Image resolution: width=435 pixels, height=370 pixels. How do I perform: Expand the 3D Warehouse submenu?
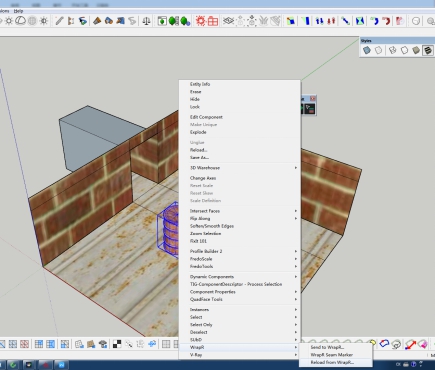(x=240, y=168)
